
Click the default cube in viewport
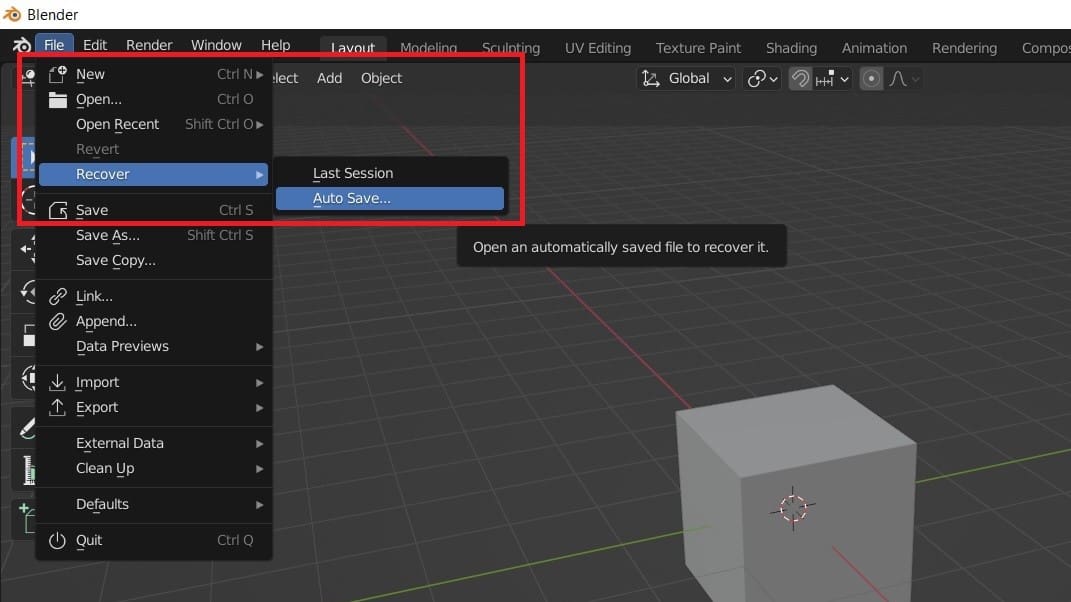pyautogui.click(x=796, y=492)
